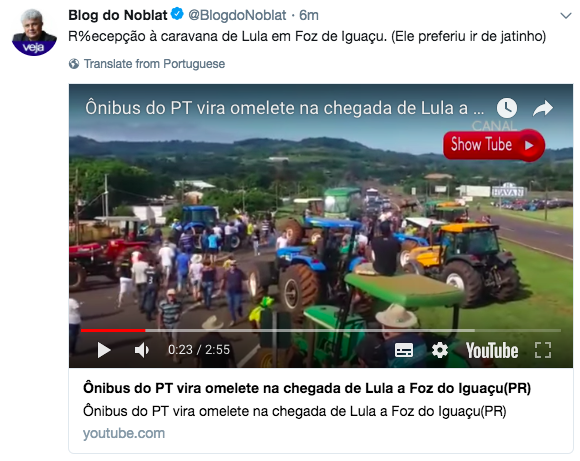
Task: Open the Show Tube channel badge
Action: pos(494,145)
